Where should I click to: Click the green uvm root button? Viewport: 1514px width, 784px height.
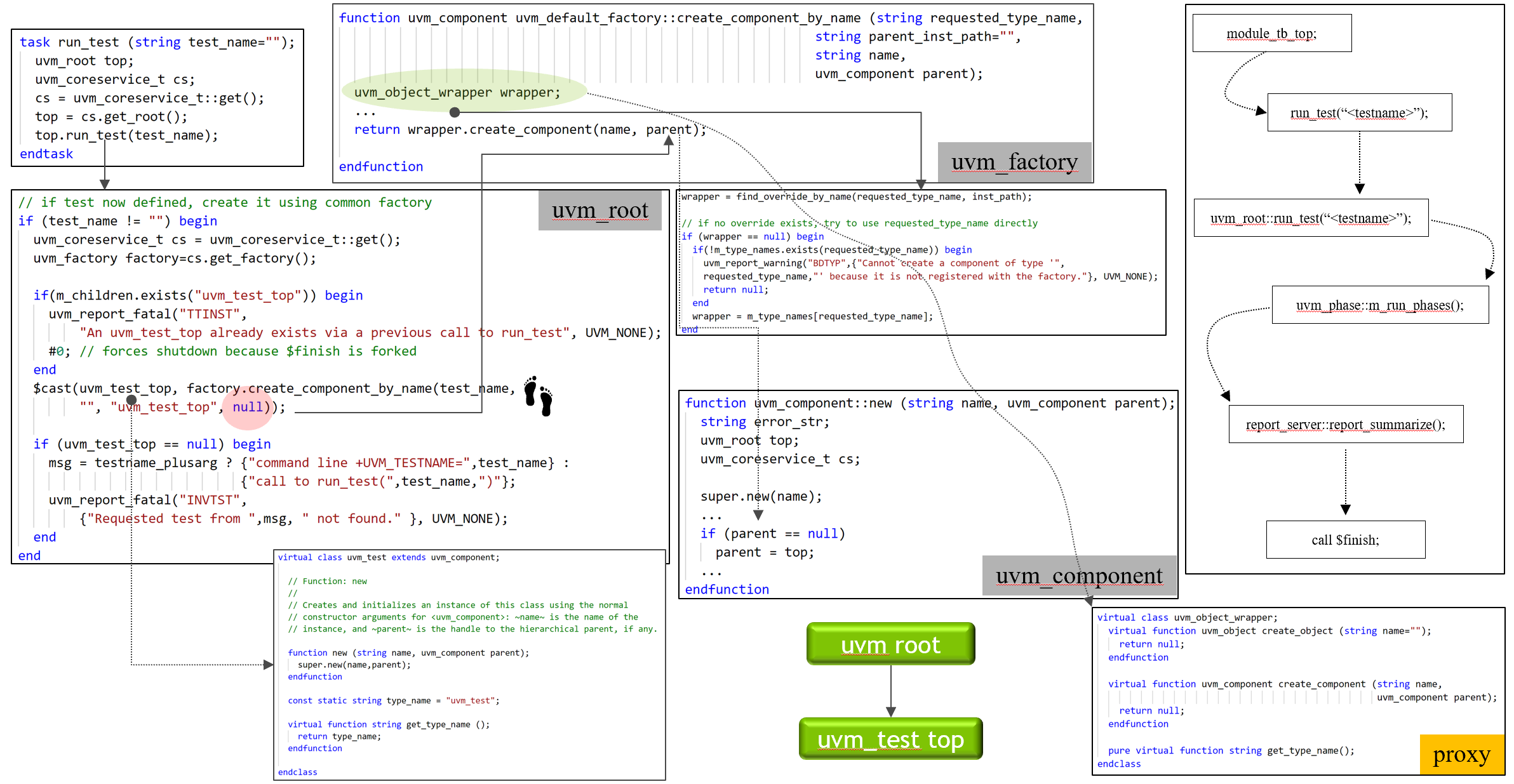click(x=890, y=644)
